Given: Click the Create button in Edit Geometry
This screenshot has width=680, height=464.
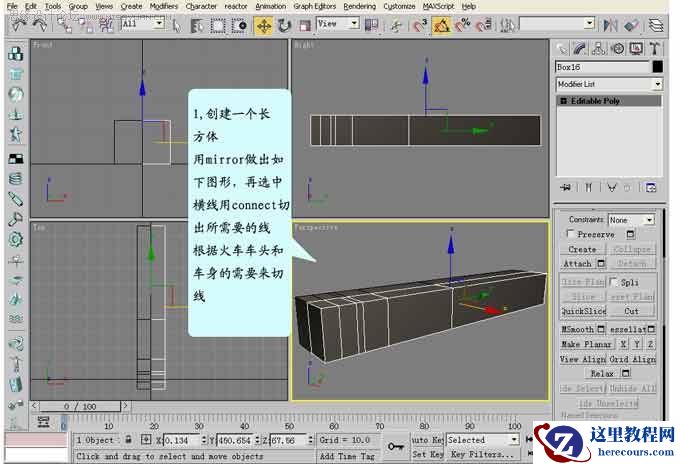Looking at the screenshot, I should [x=582, y=249].
